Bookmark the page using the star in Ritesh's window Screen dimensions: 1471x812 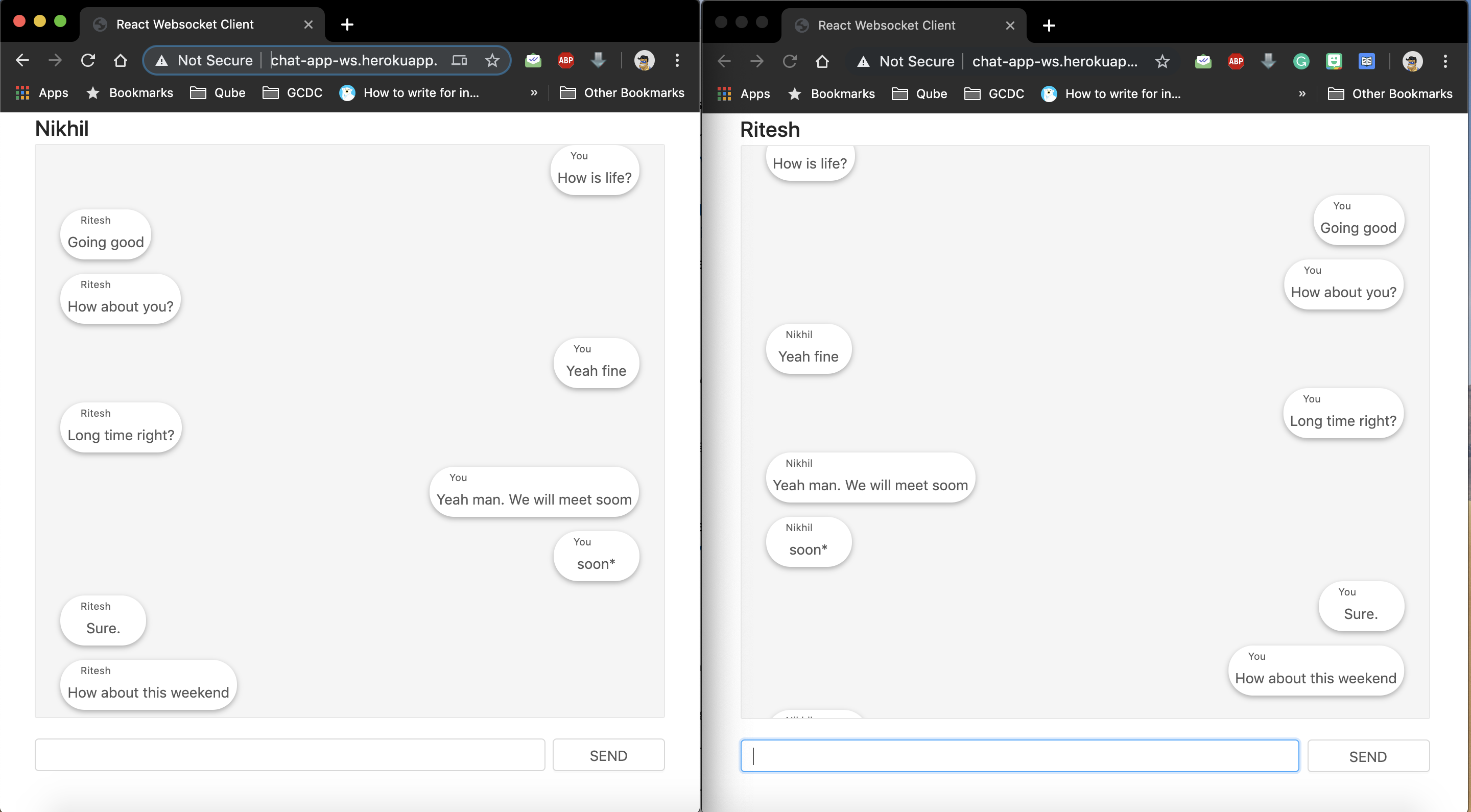pos(1162,61)
